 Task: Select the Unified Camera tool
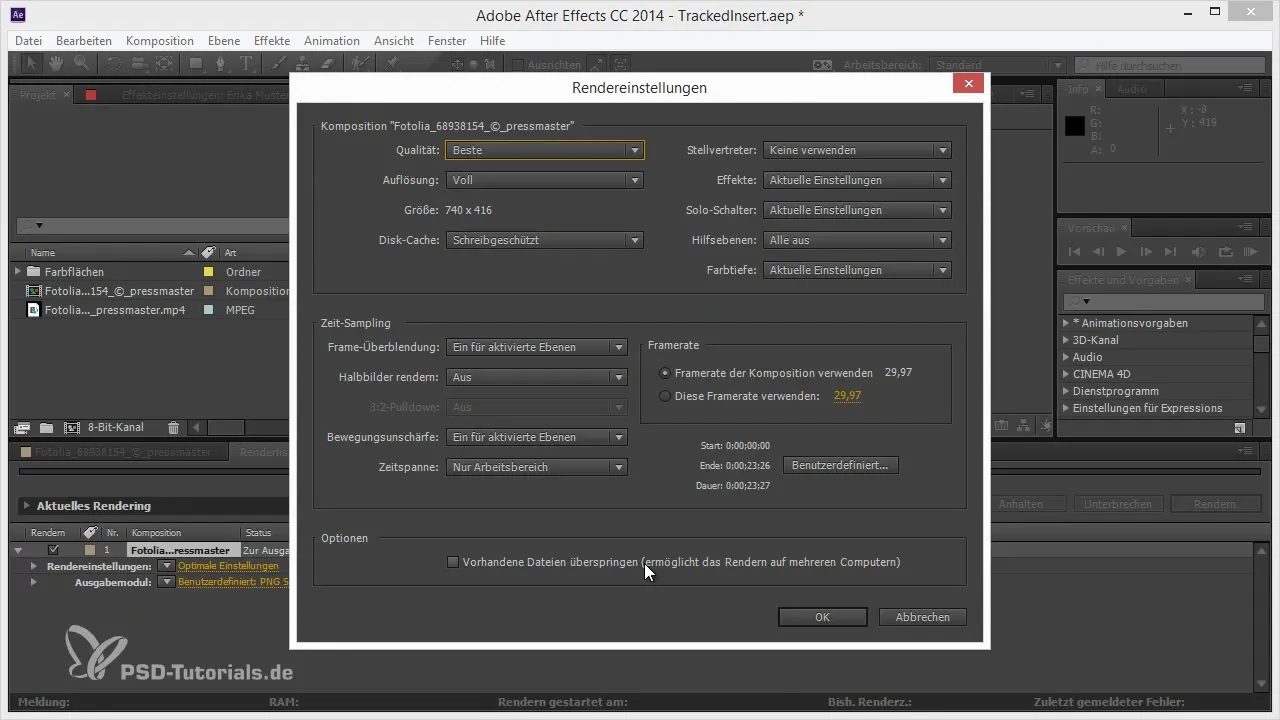[x=139, y=63]
